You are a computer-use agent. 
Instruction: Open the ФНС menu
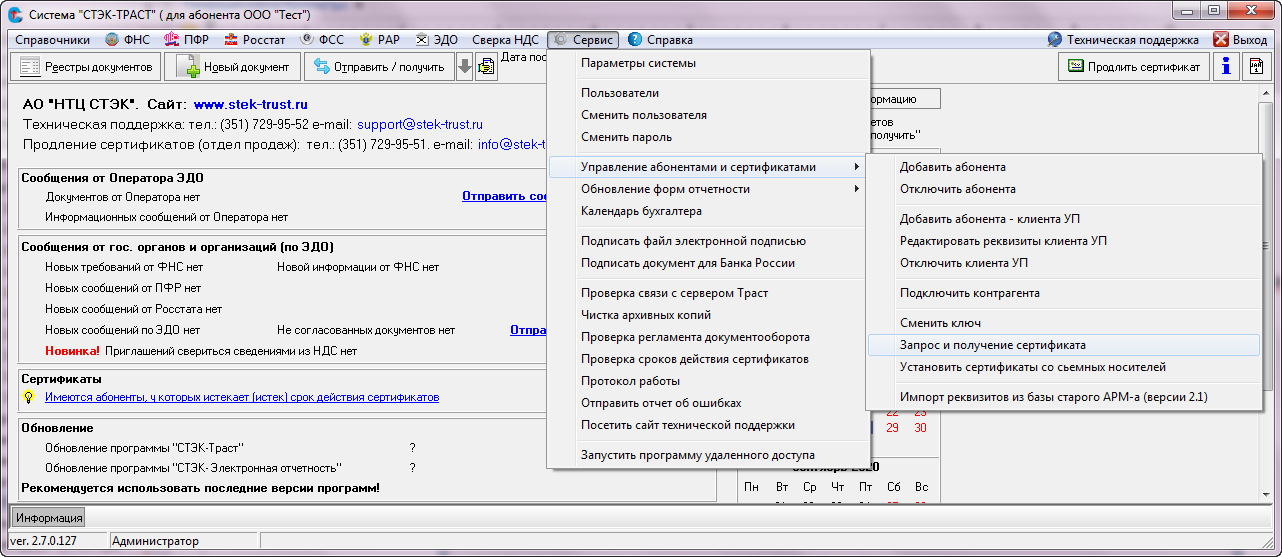click(127, 40)
